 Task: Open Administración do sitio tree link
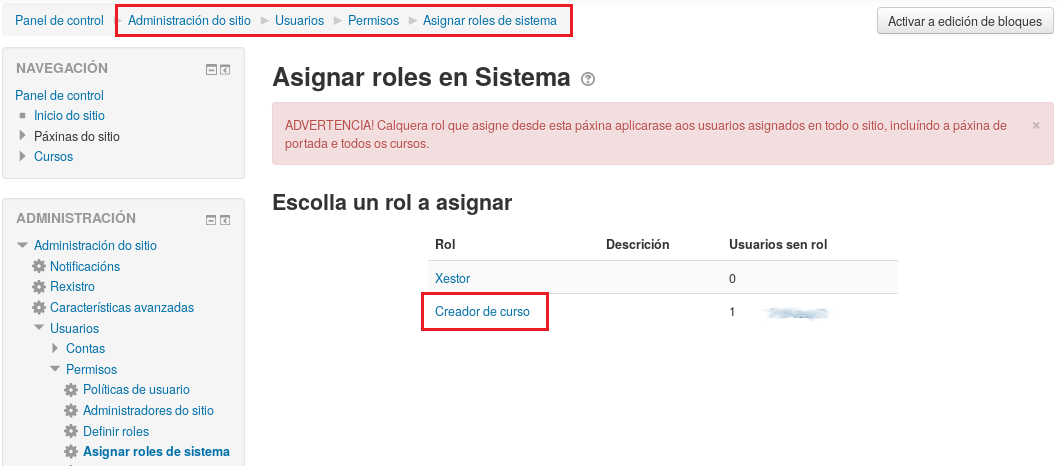[x=95, y=245]
